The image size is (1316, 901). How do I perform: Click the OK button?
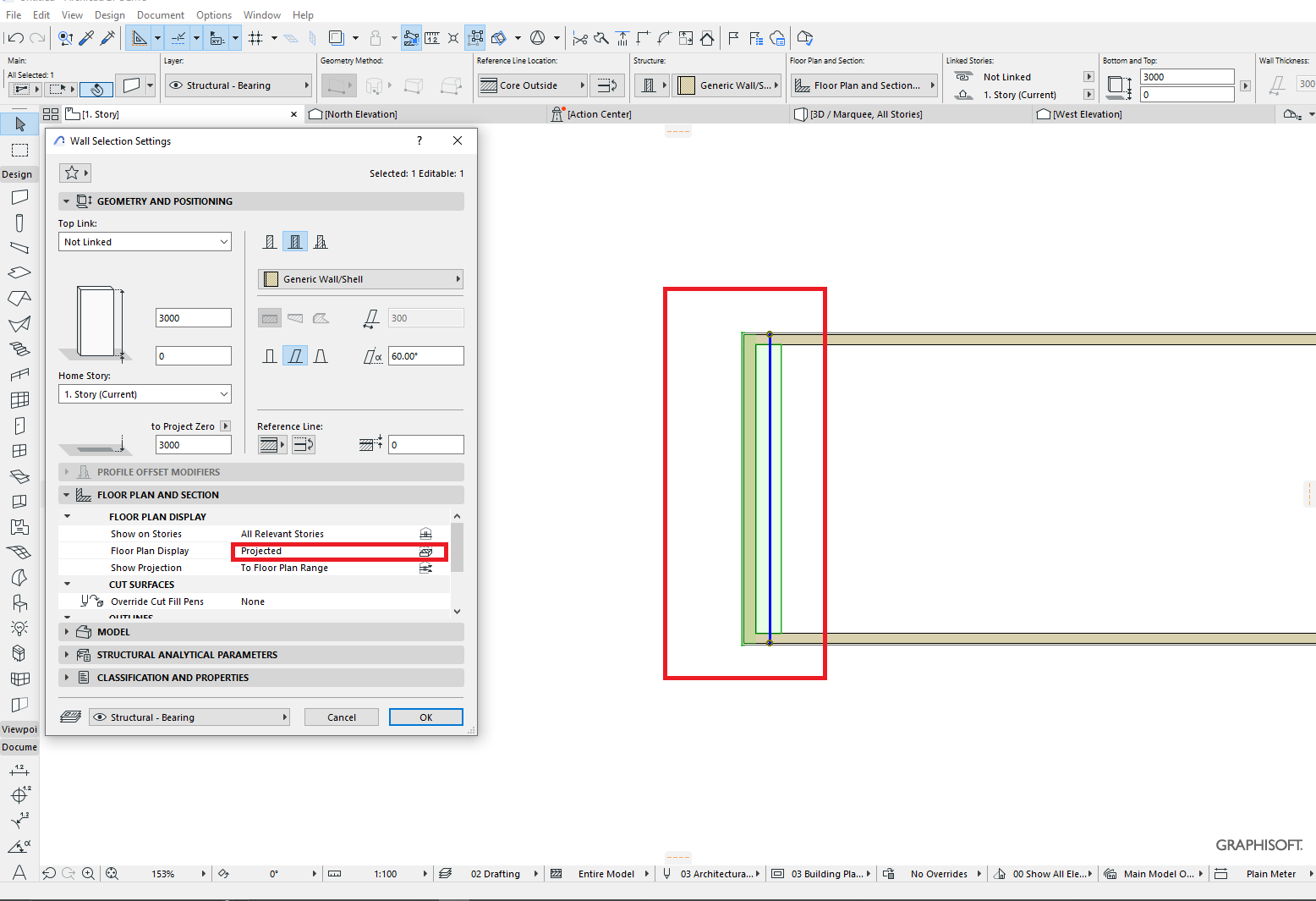pos(425,717)
